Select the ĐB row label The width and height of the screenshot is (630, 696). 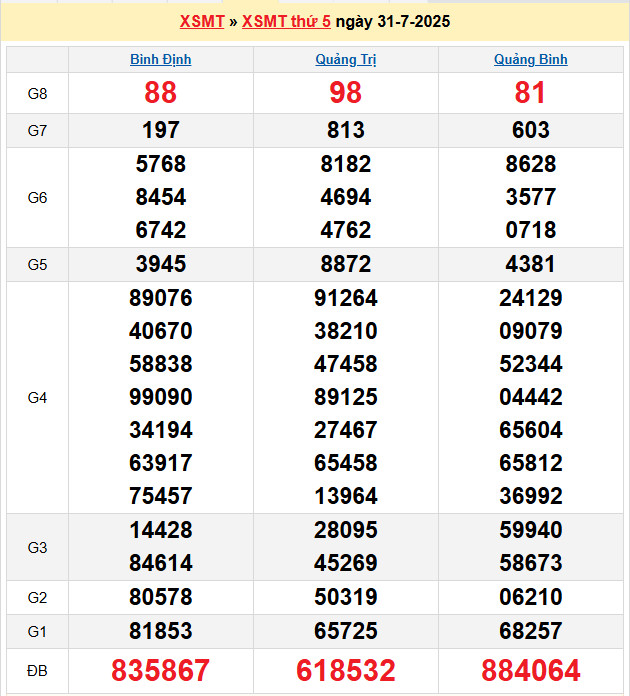[37, 670]
